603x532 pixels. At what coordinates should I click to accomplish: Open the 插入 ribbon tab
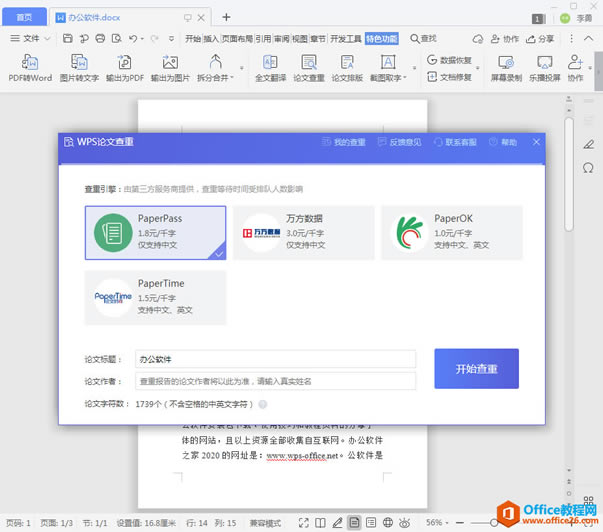pyautogui.click(x=211, y=38)
